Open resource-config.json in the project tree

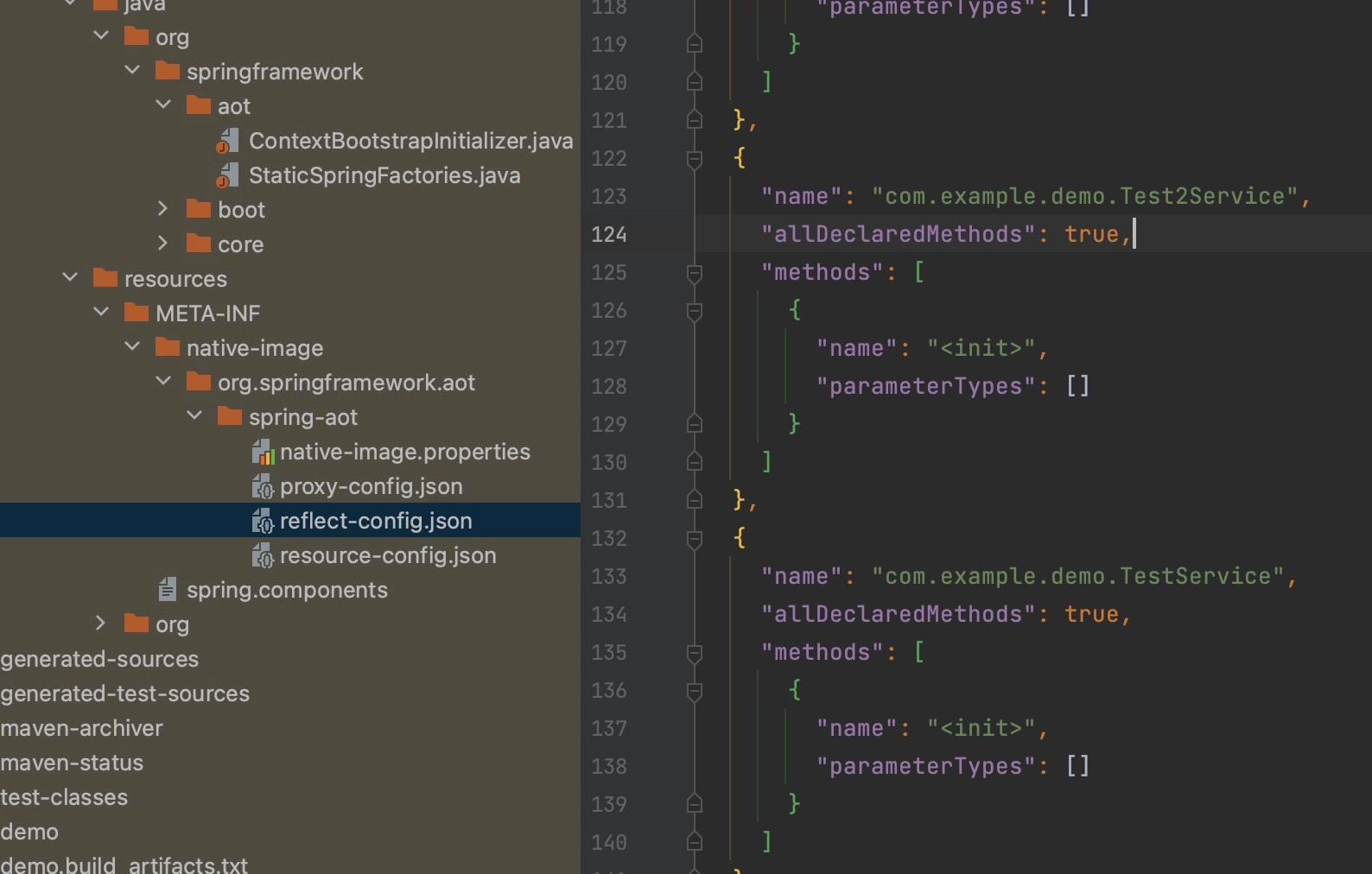pyautogui.click(x=388, y=555)
